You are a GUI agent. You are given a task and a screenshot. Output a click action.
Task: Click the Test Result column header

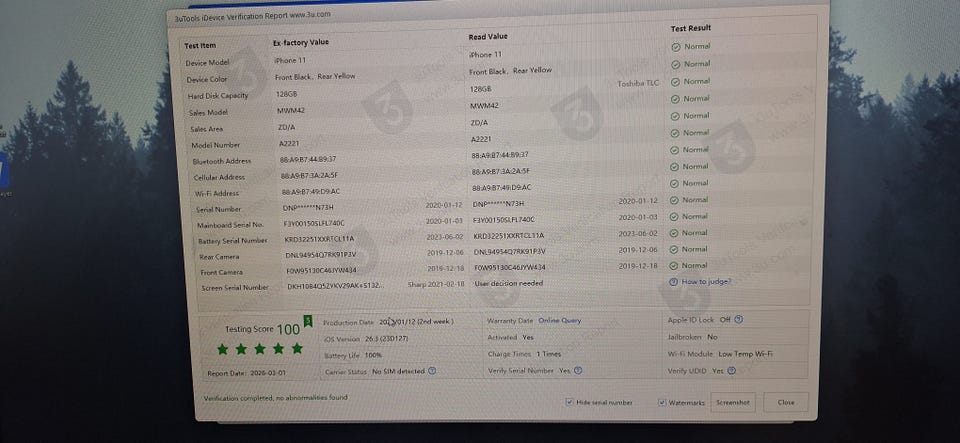(x=691, y=28)
